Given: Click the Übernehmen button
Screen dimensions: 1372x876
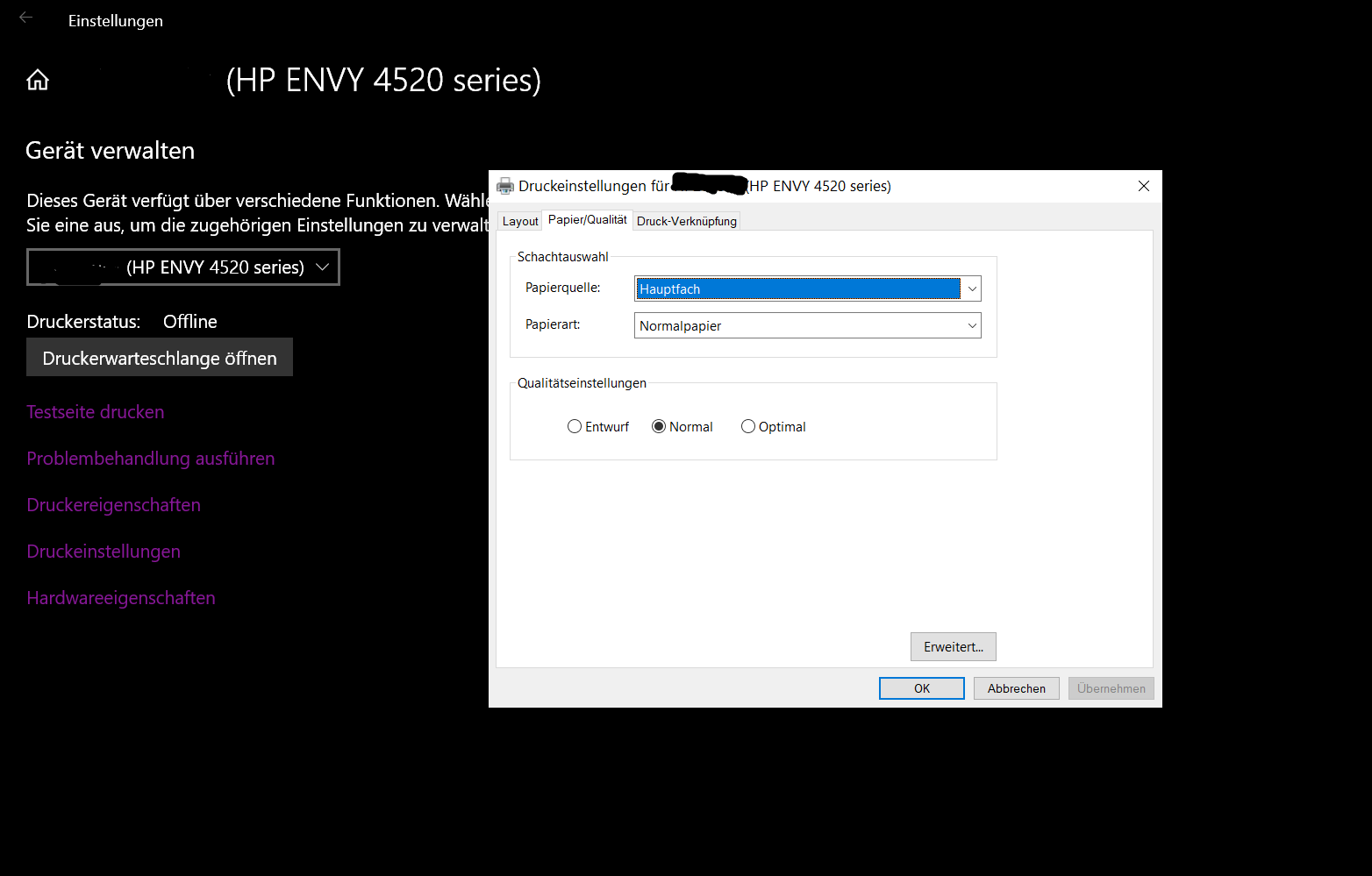Looking at the screenshot, I should tap(1111, 688).
